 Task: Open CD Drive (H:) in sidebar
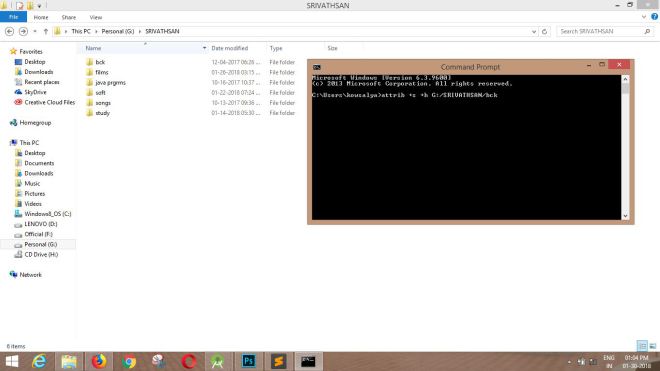(41, 254)
